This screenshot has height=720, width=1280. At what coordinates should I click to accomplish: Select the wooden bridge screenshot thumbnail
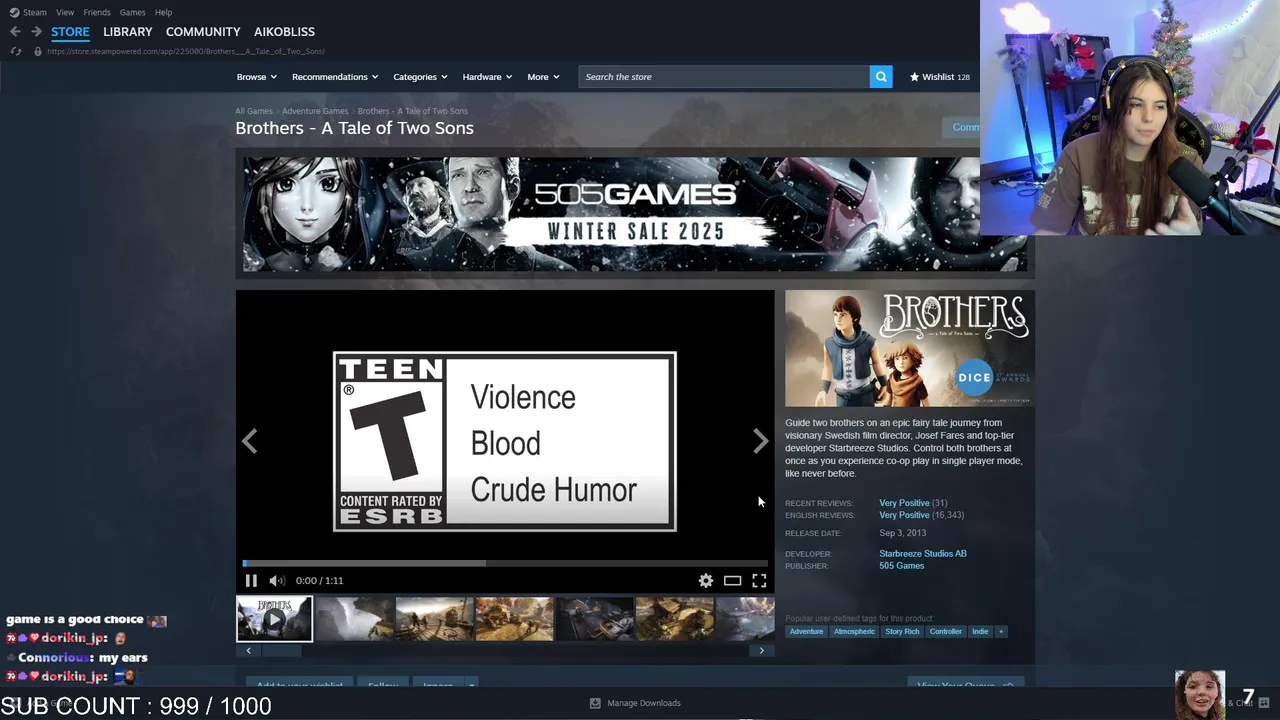[435, 619]
